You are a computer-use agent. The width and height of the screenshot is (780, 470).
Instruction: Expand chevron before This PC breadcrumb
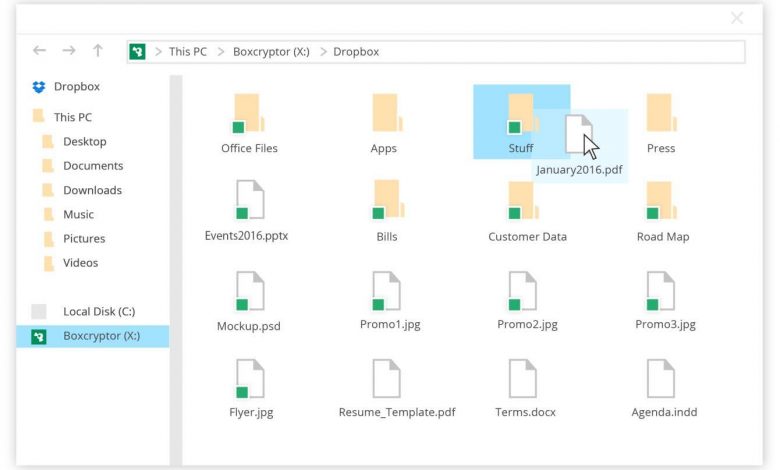[x=158, y=52]
